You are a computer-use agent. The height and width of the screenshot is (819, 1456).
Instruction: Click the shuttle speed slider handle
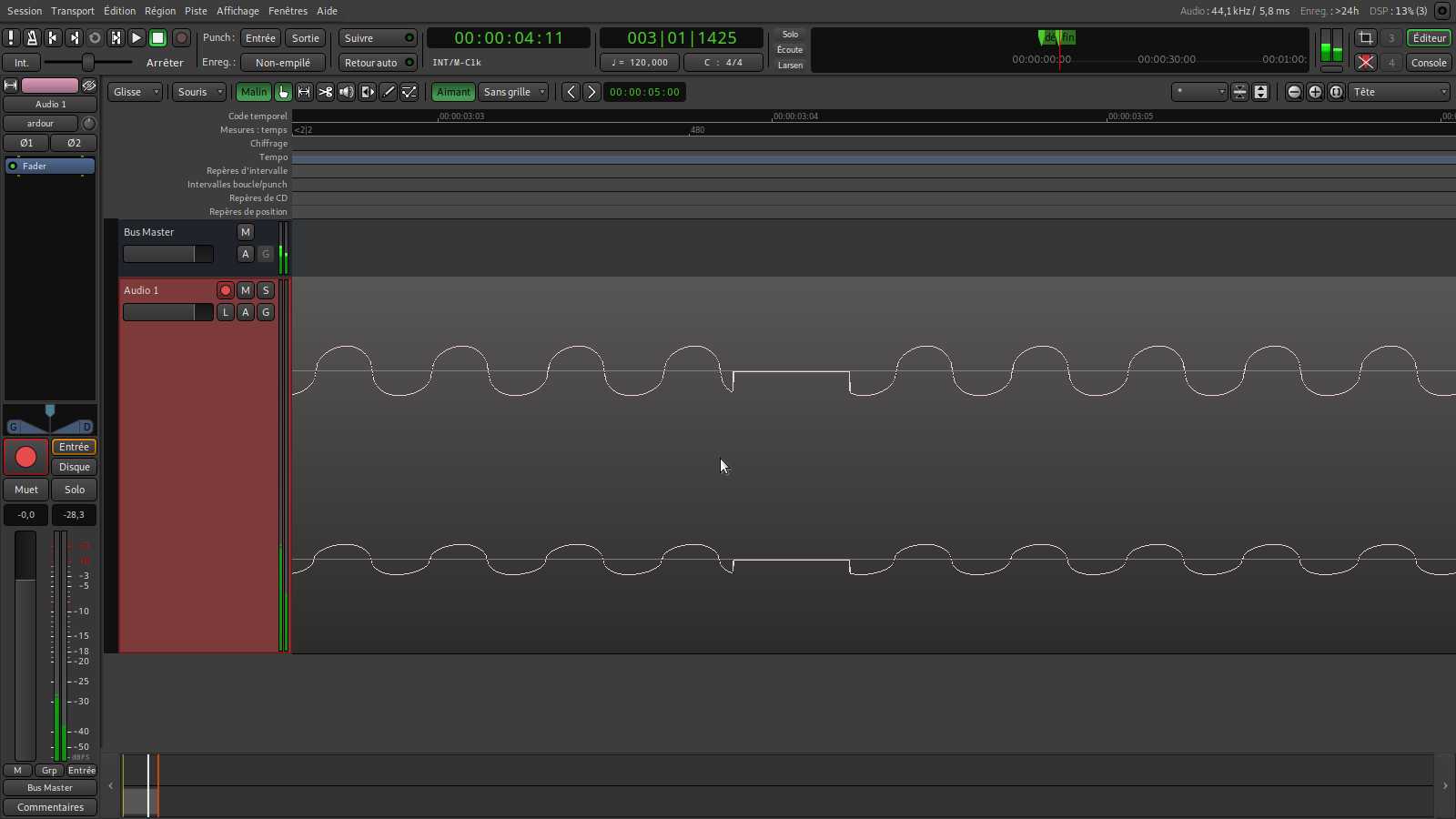(x=88, y=62)
